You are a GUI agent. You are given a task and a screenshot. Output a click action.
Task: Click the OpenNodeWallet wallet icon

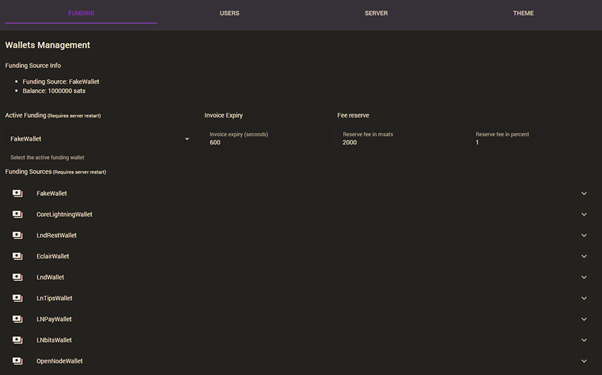17,361
